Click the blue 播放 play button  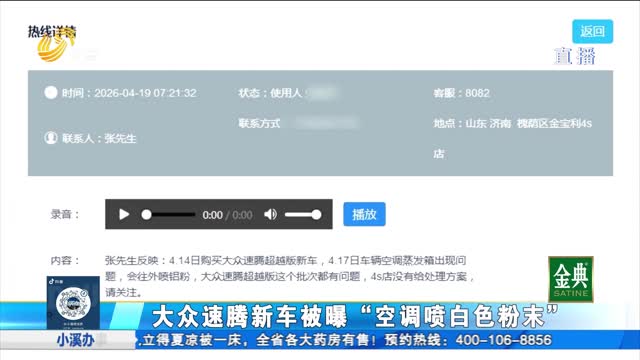click(x=364, y=214)
